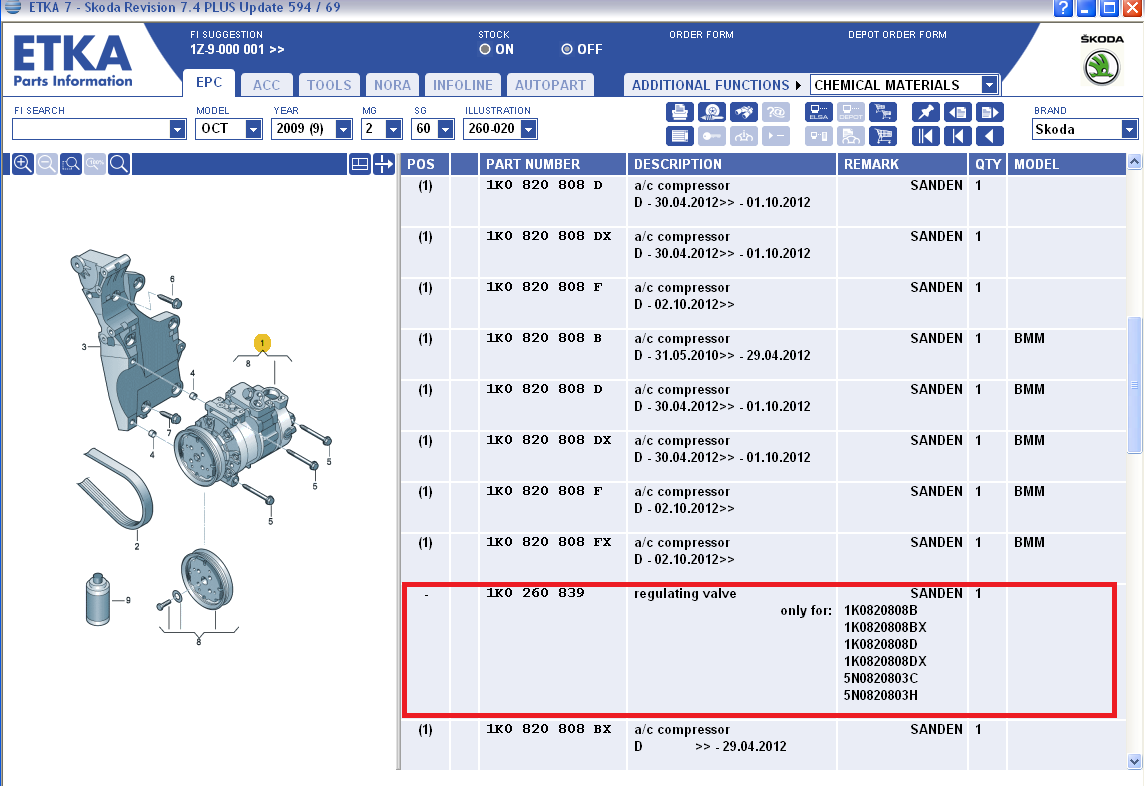Switch to the EPC tab

pyautogui.click(x=209, y=83)
